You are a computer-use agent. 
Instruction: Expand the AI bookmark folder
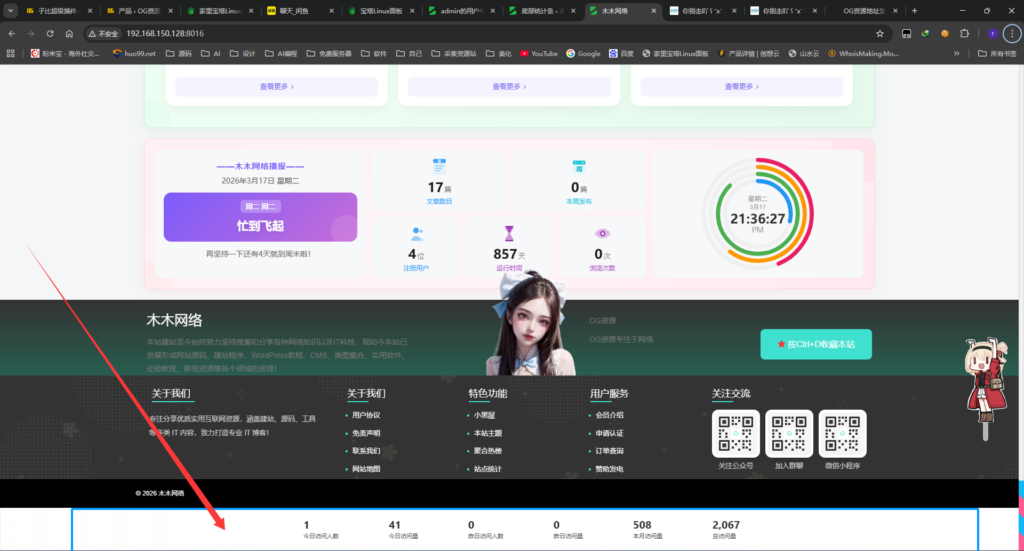click(x=210, y=54)
